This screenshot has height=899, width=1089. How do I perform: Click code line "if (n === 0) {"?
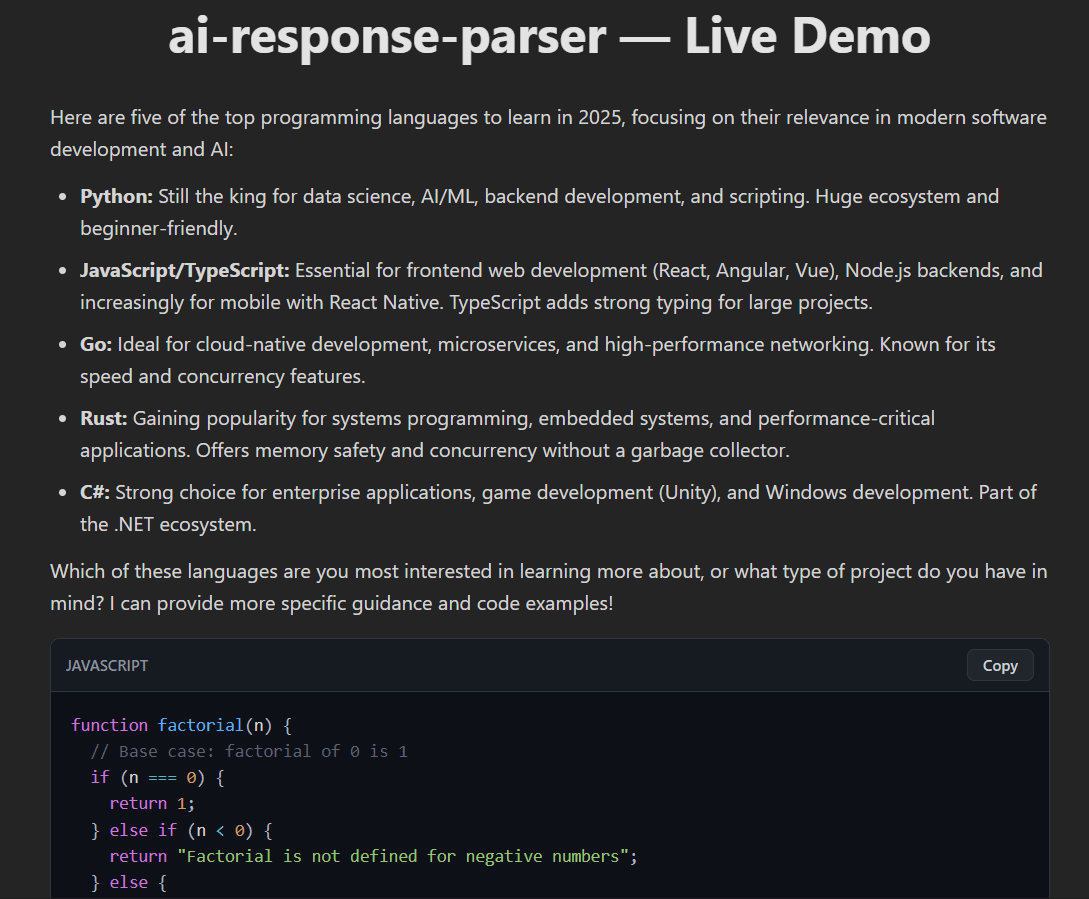tap(158, 777)
